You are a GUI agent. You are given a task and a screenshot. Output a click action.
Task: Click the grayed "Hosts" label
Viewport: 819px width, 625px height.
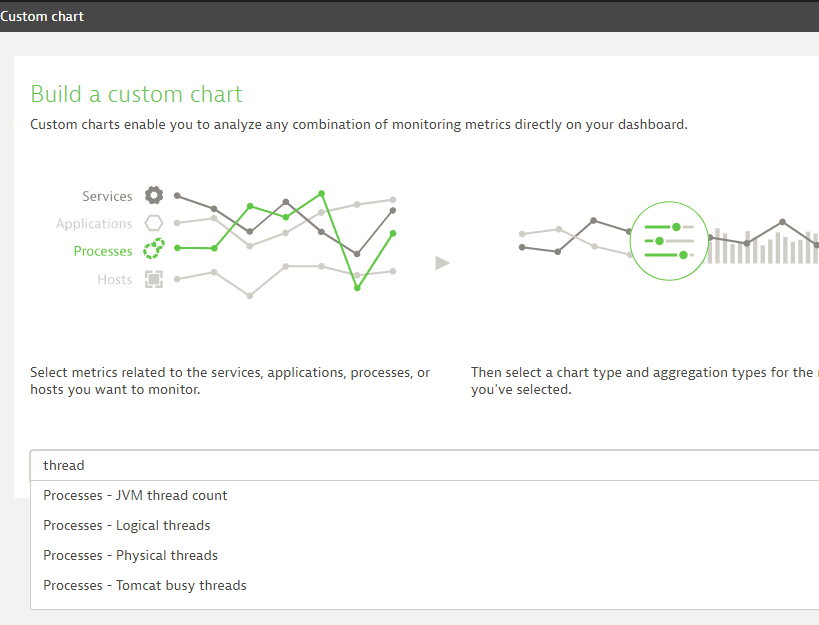(x=115, y=279)
